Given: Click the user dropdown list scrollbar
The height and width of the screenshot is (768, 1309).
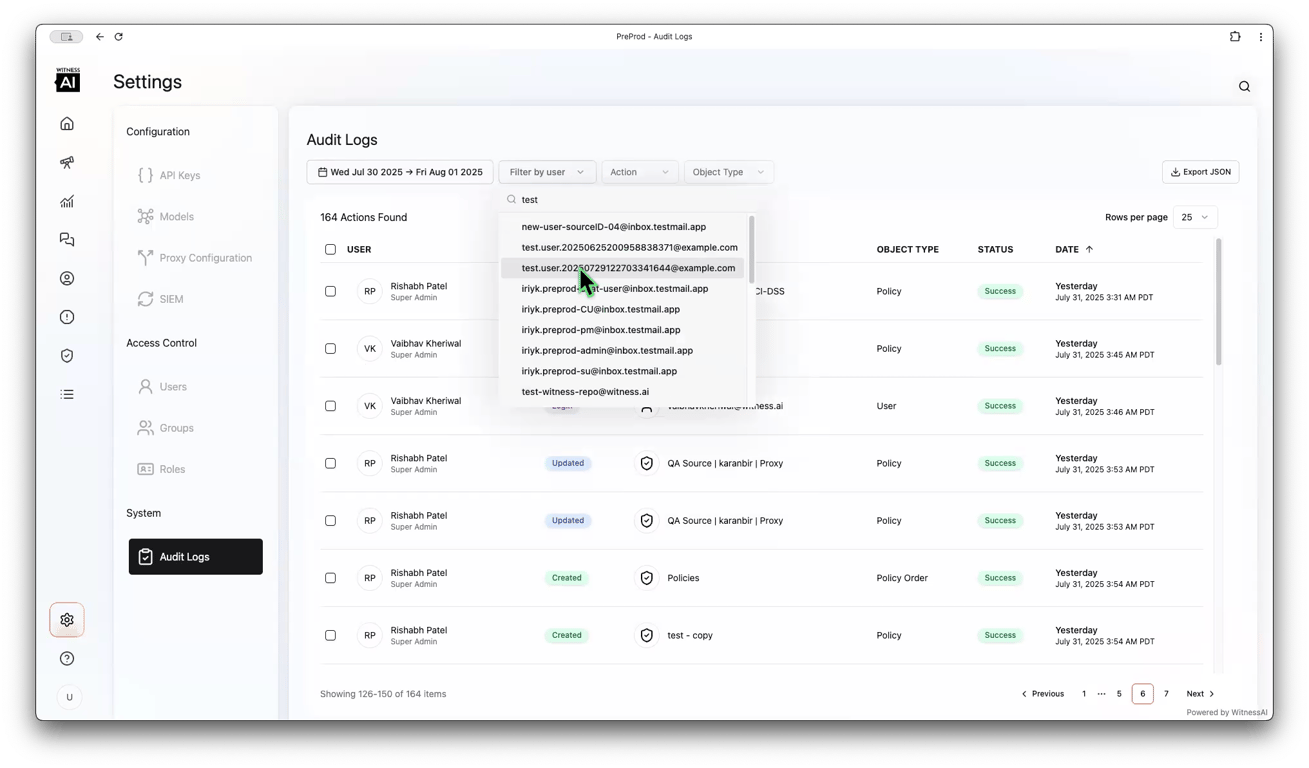Looking at the screenshot, I should [751, 250].
